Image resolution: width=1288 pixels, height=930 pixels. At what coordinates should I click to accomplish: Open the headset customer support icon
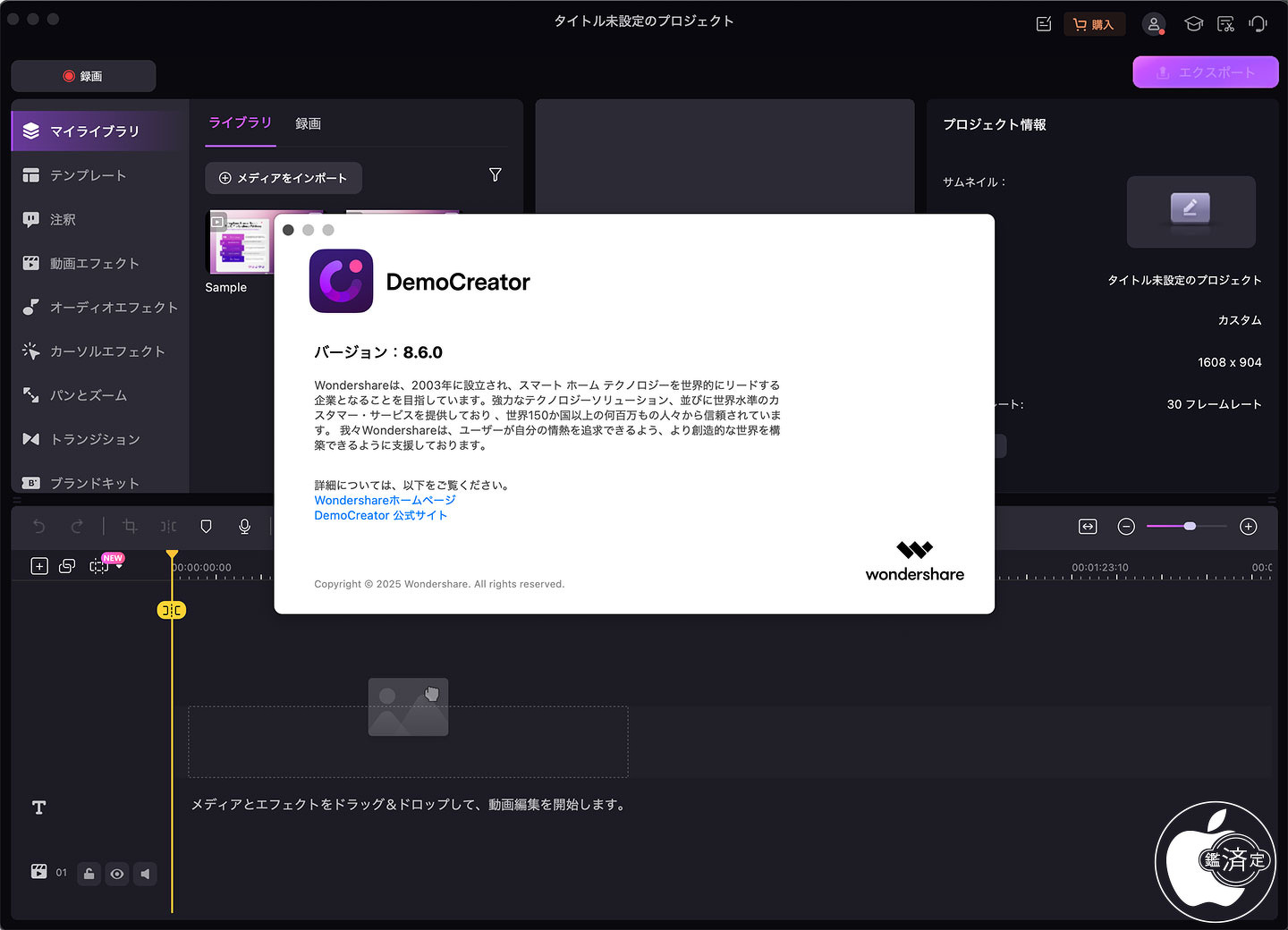tap(1258, 24)
